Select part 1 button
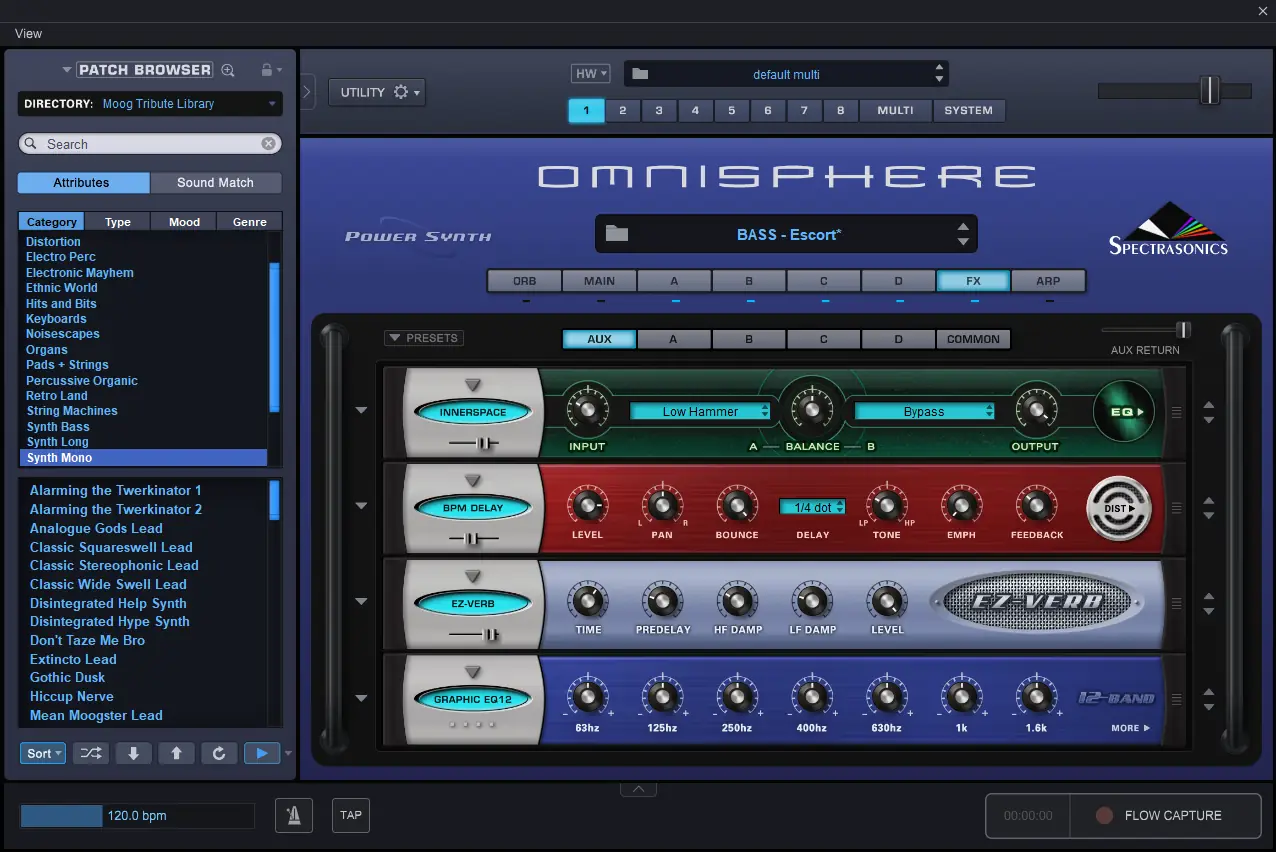 pos(586,110)
